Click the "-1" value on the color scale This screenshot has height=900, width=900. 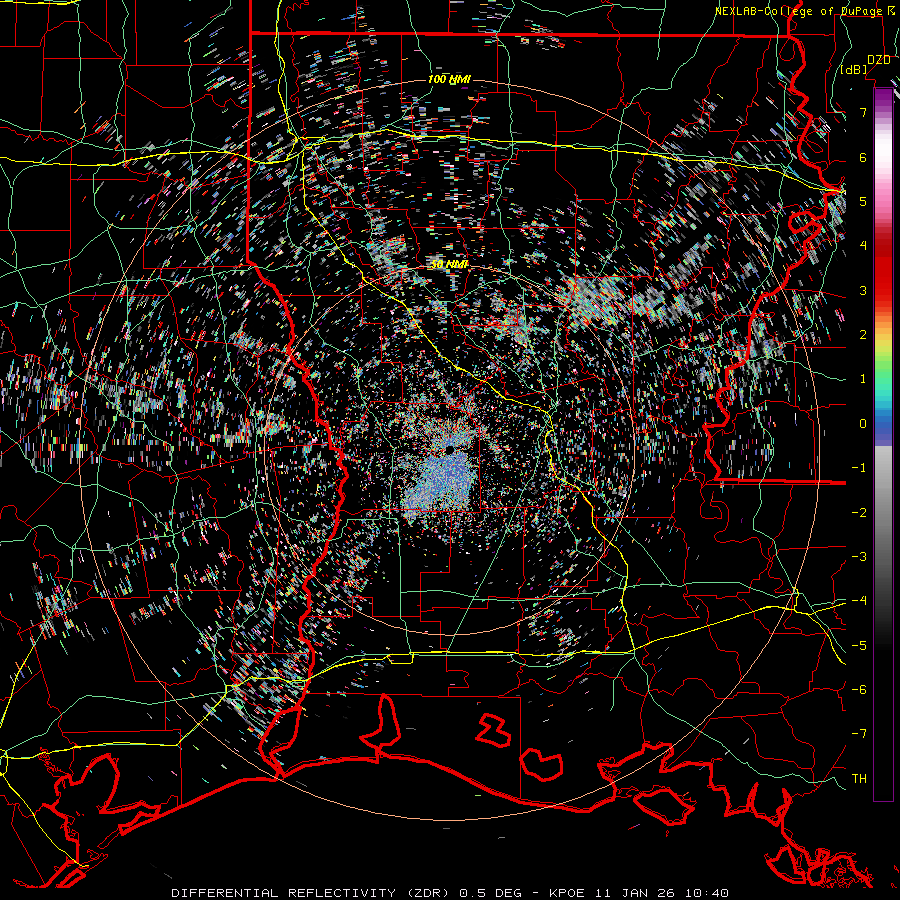click(x=859, y=468)
